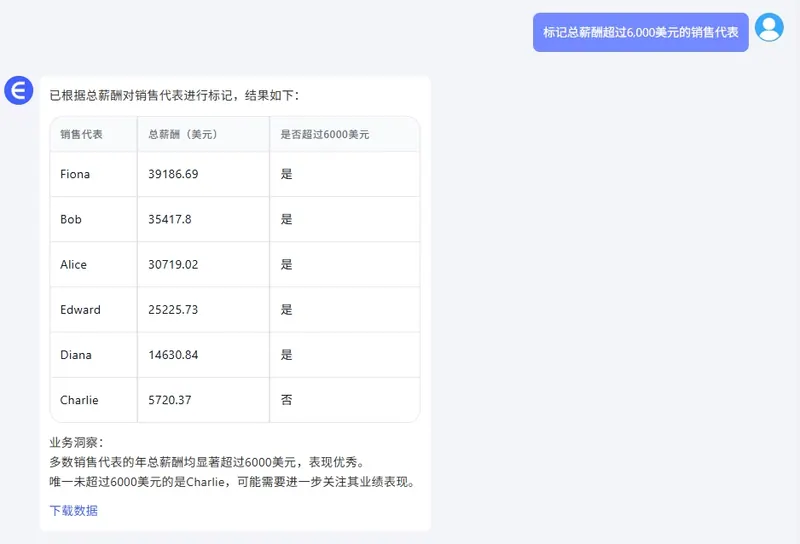This screenshot has height=544, width=800.
Task: Select the Diana name cell
Action: tap(76, 354)
